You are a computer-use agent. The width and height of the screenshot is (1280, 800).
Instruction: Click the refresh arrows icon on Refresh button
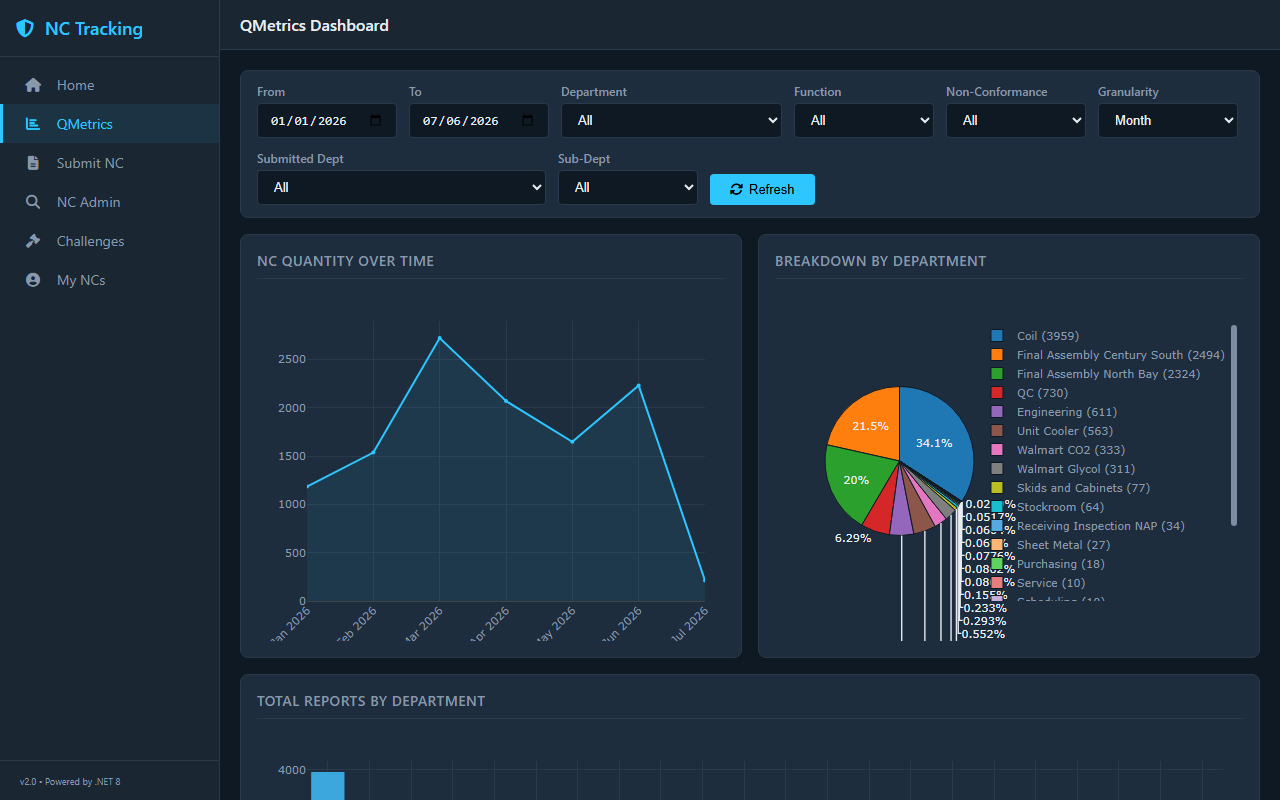[x=737, y=189]
